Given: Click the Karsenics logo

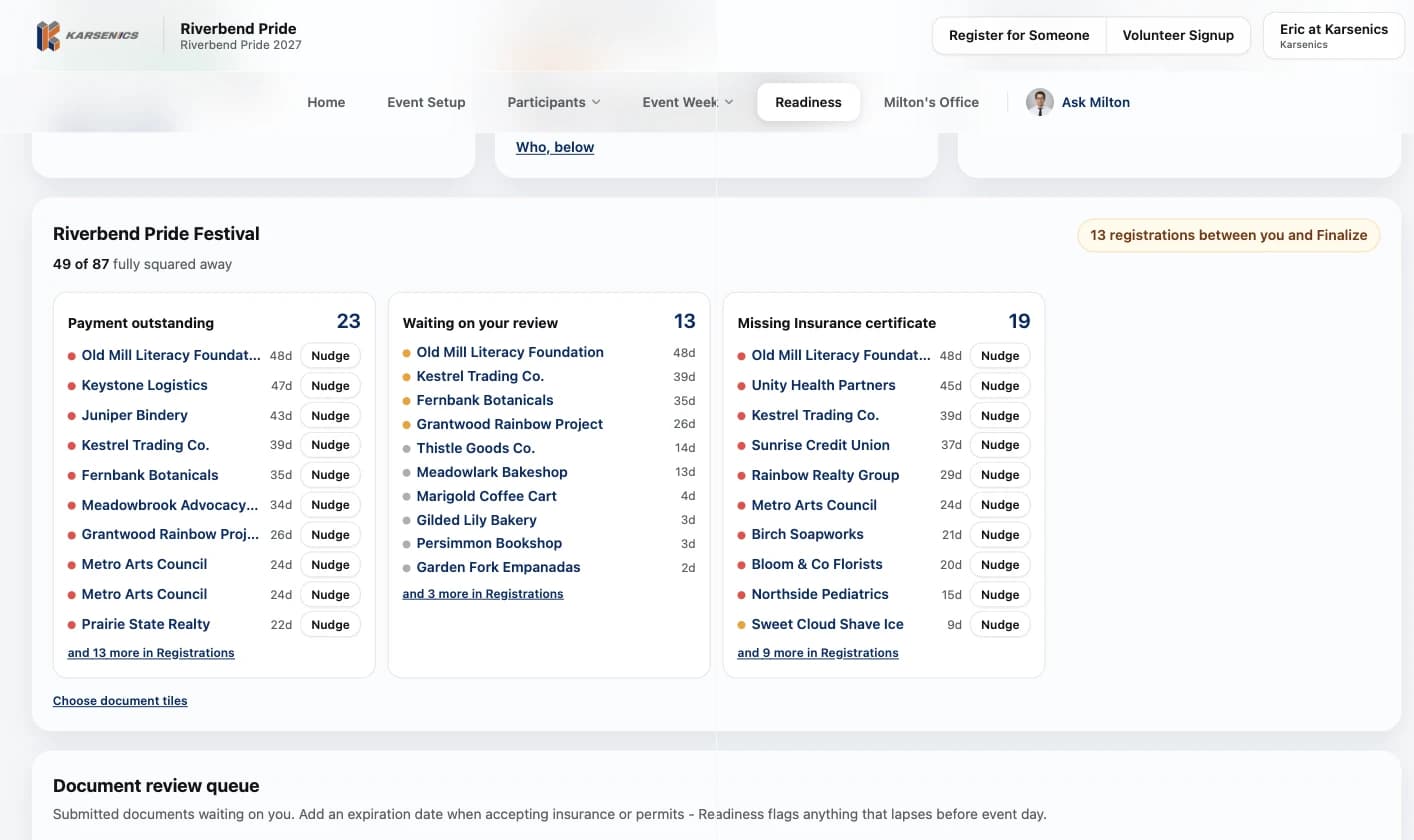Looking at the screenshot, I should click(87, 36).
